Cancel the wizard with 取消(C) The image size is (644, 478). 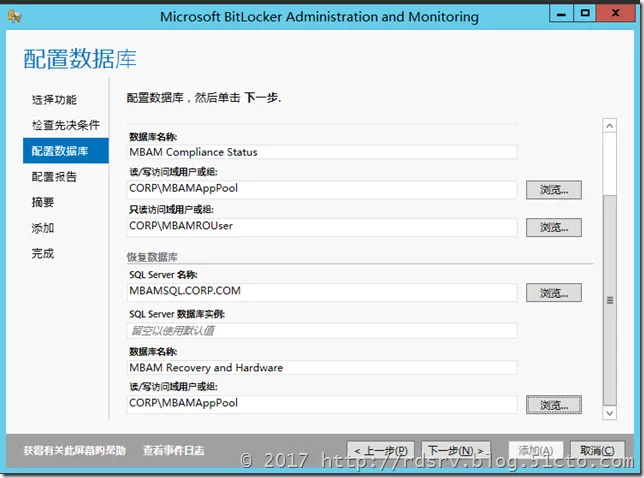point(597,451)
